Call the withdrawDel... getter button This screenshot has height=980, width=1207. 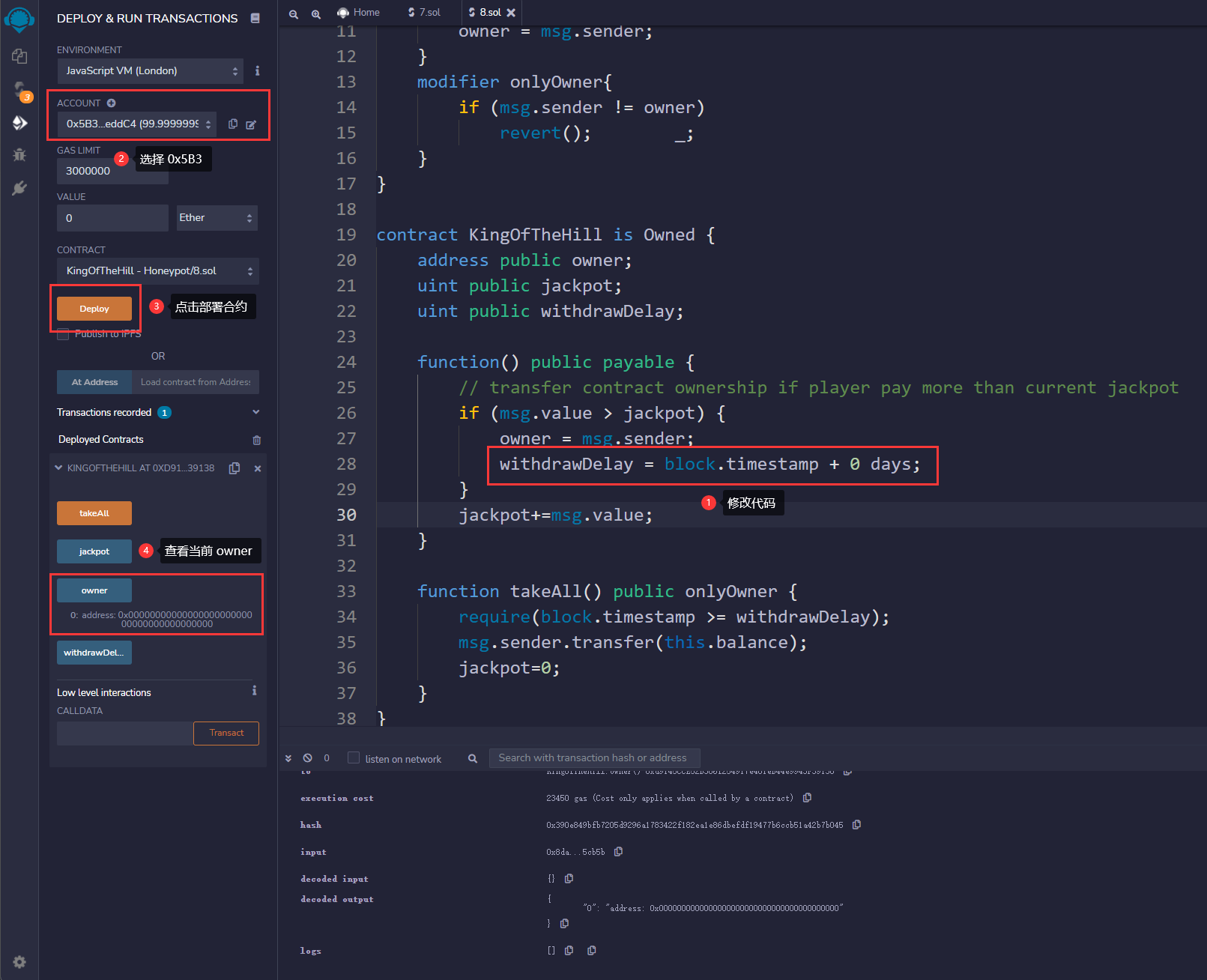point(94,653)
